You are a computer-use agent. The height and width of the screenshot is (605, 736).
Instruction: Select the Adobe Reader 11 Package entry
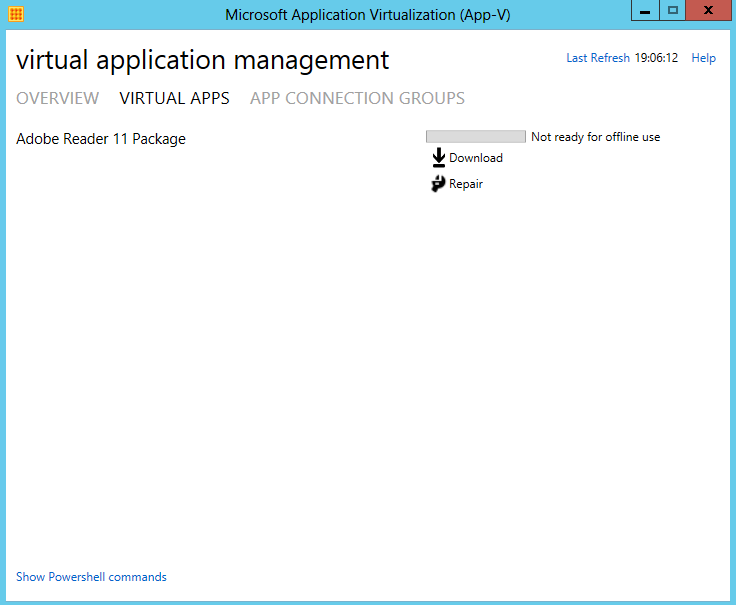pyautogui.click(x=101, y=139)
